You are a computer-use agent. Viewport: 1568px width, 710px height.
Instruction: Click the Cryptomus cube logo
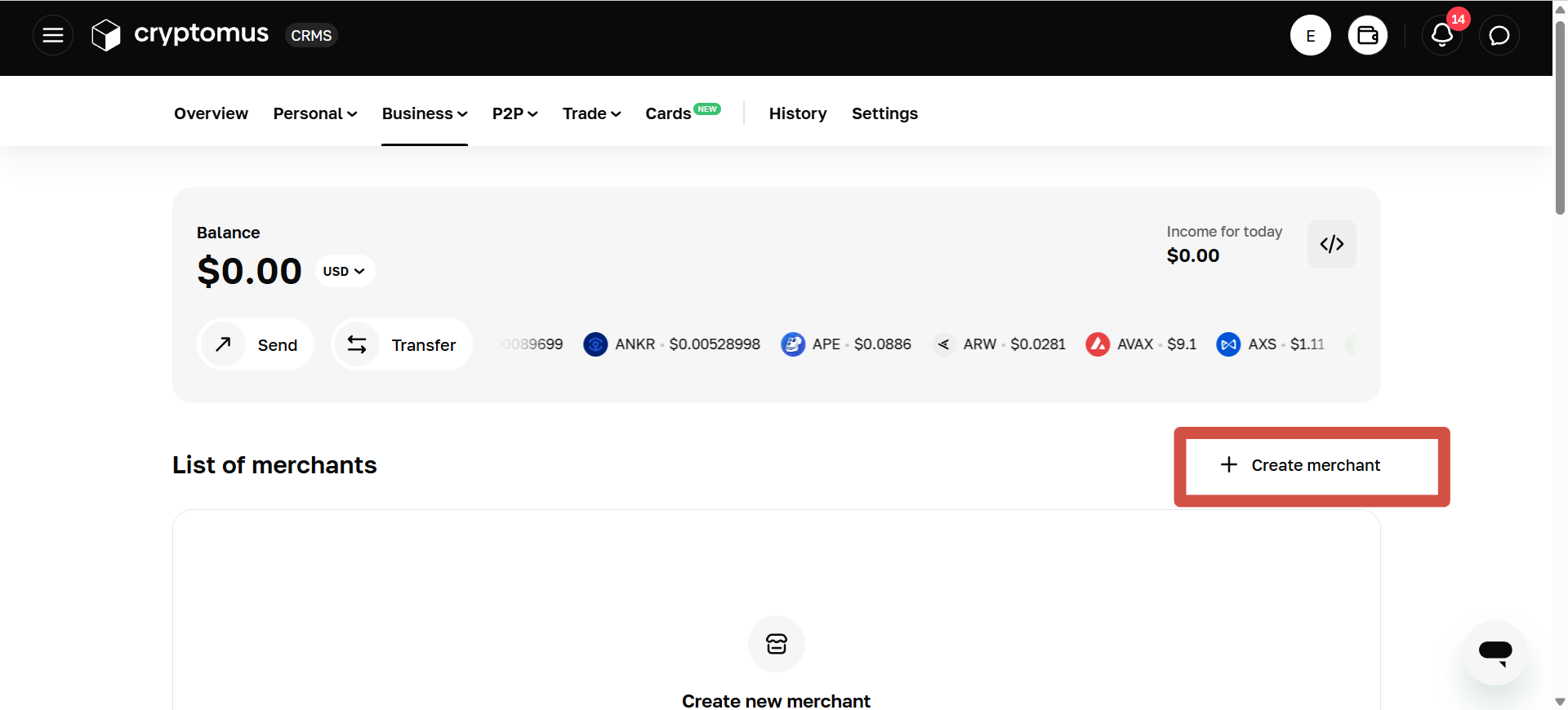tap(106, 35)
